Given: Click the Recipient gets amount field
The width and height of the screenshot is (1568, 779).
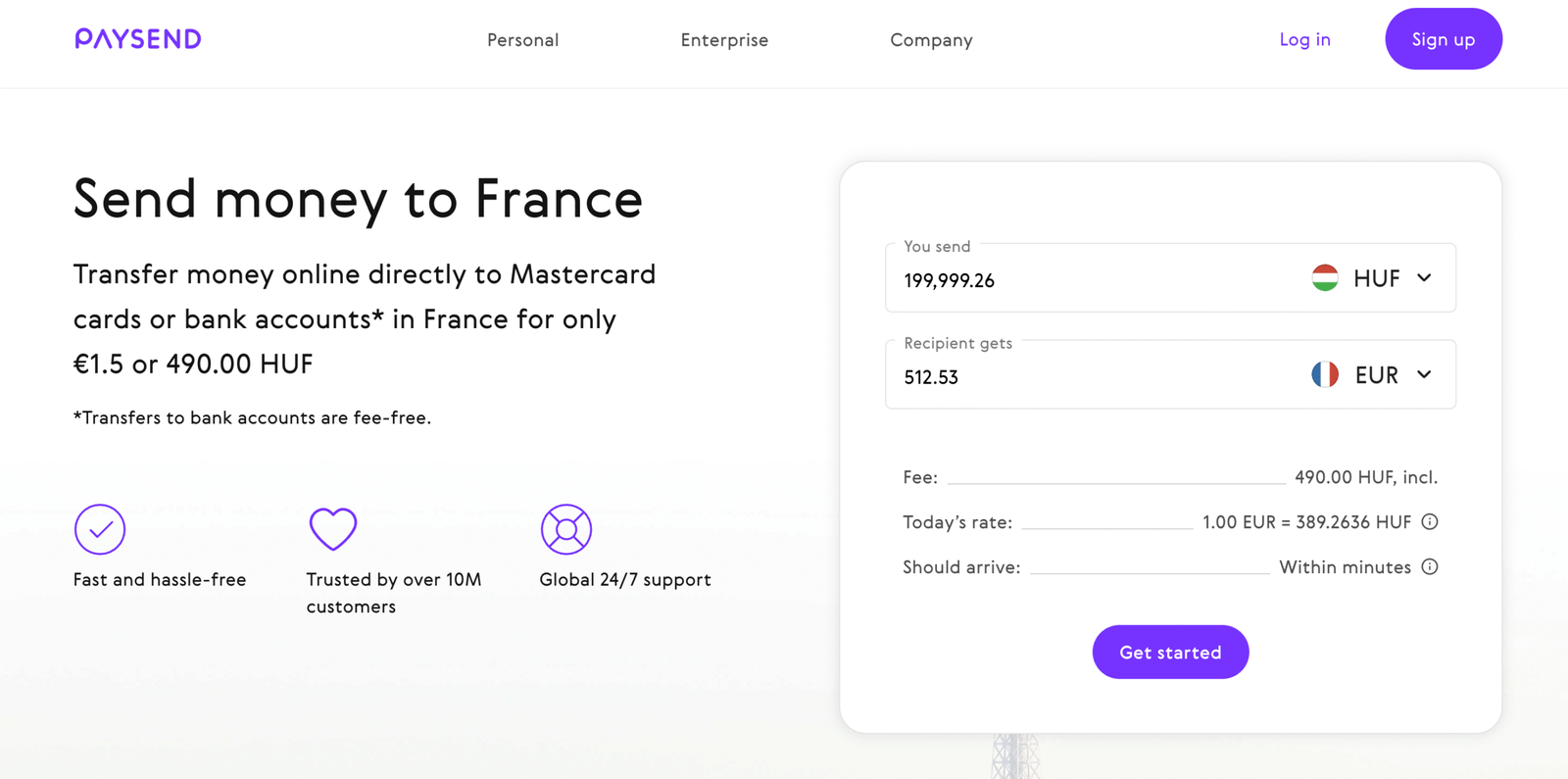Looking at the screenshot, I should point(1078,377).
